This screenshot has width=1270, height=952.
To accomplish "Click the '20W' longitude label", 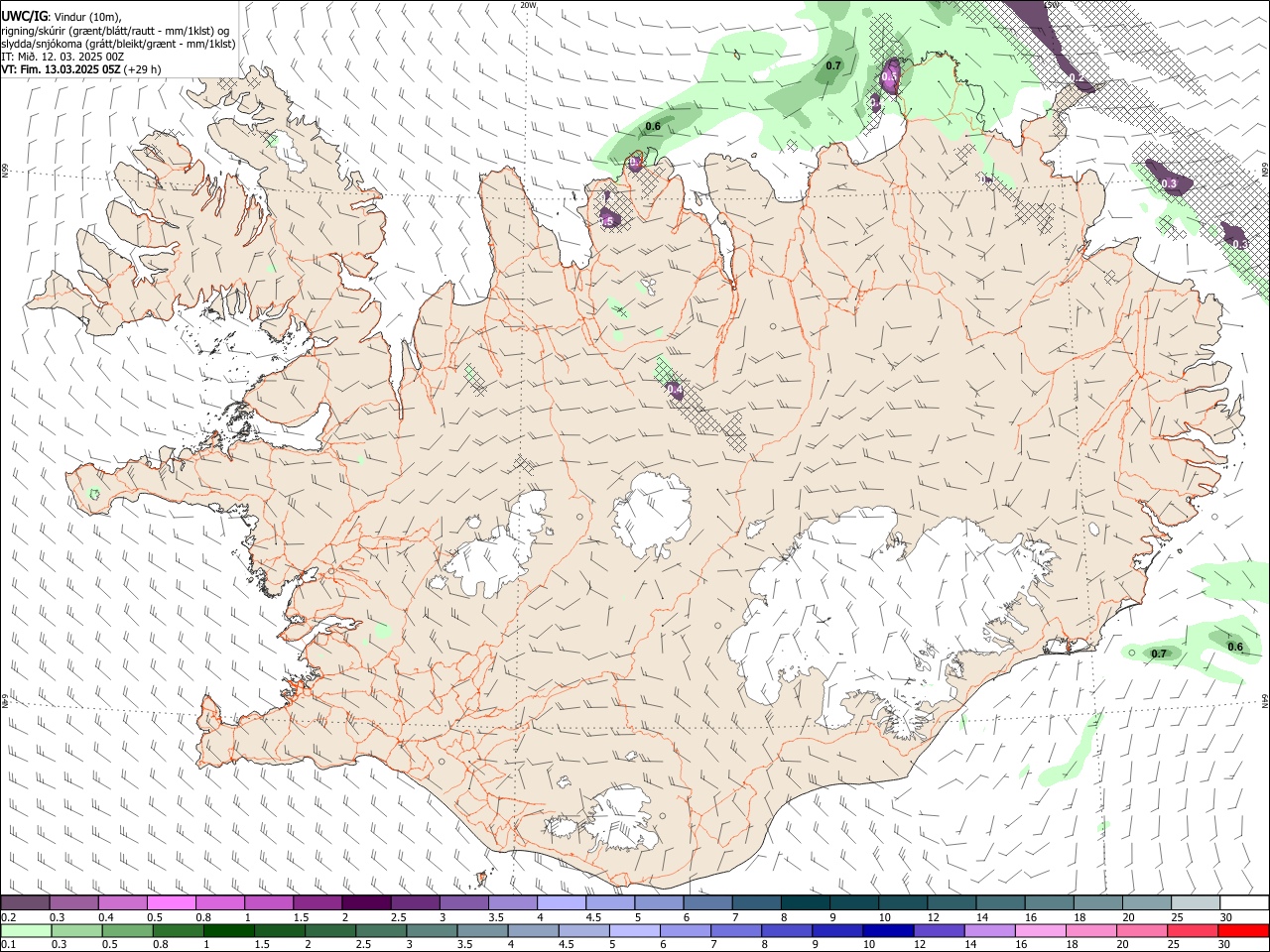I will tap(529, 5).
